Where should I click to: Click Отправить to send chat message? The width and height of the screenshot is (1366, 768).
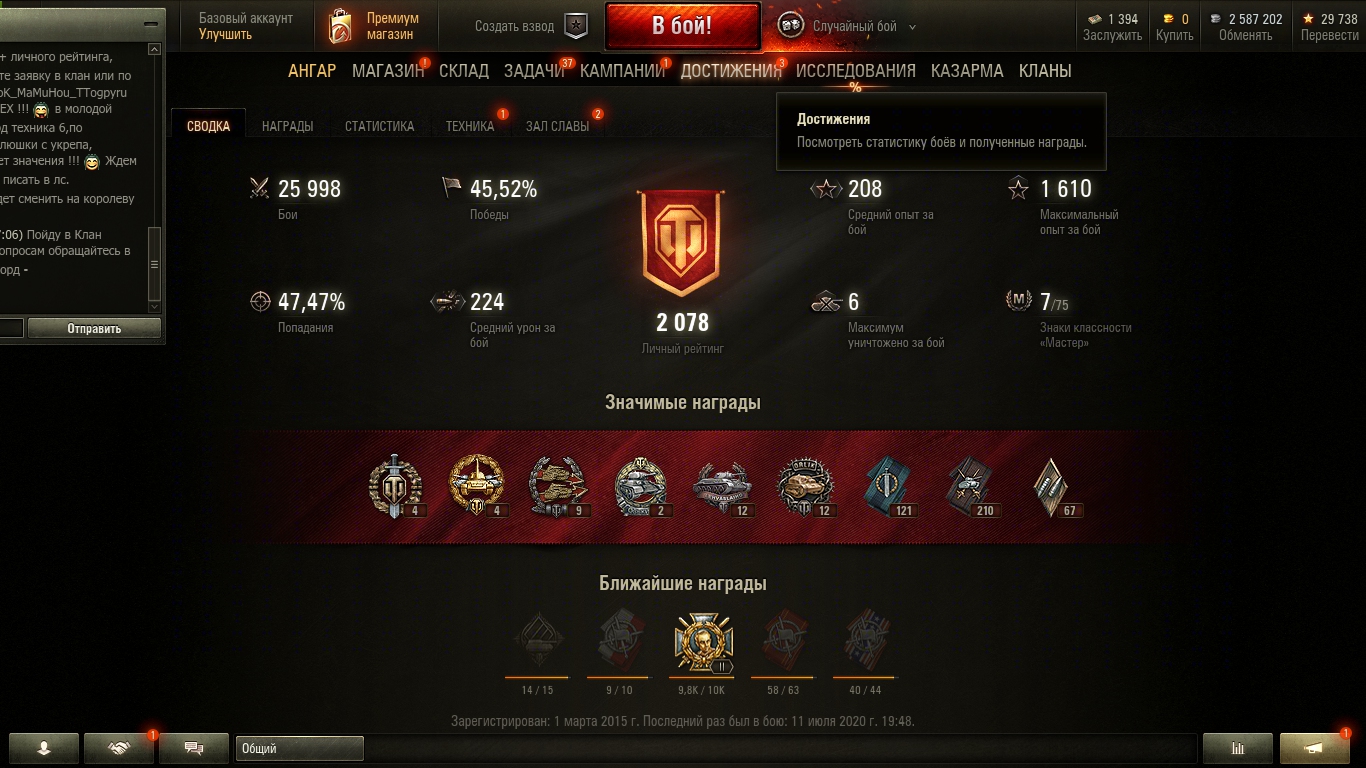click(94, 328)
